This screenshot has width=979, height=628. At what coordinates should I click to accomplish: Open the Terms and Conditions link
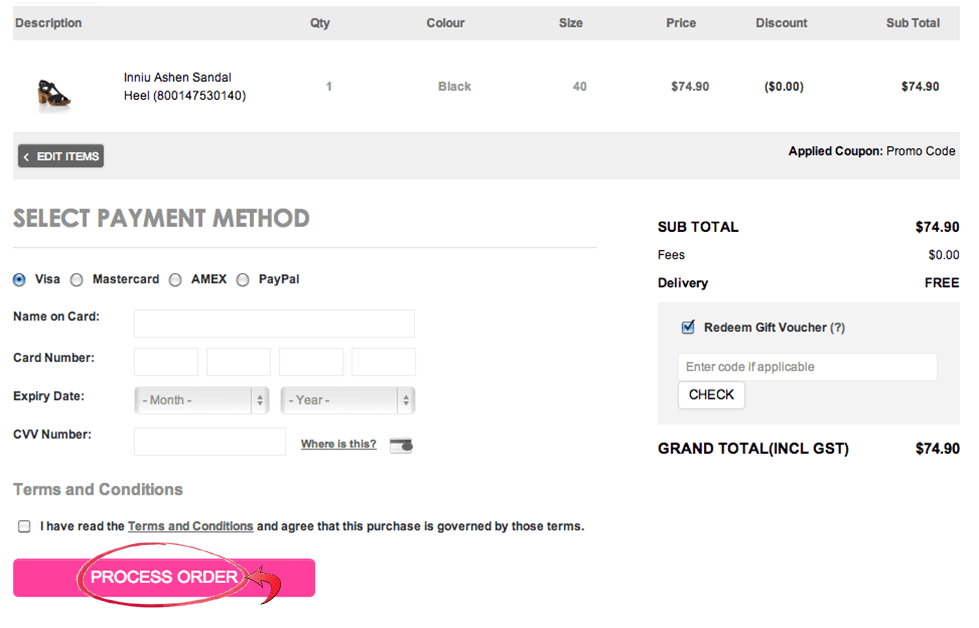coord(190,526)
